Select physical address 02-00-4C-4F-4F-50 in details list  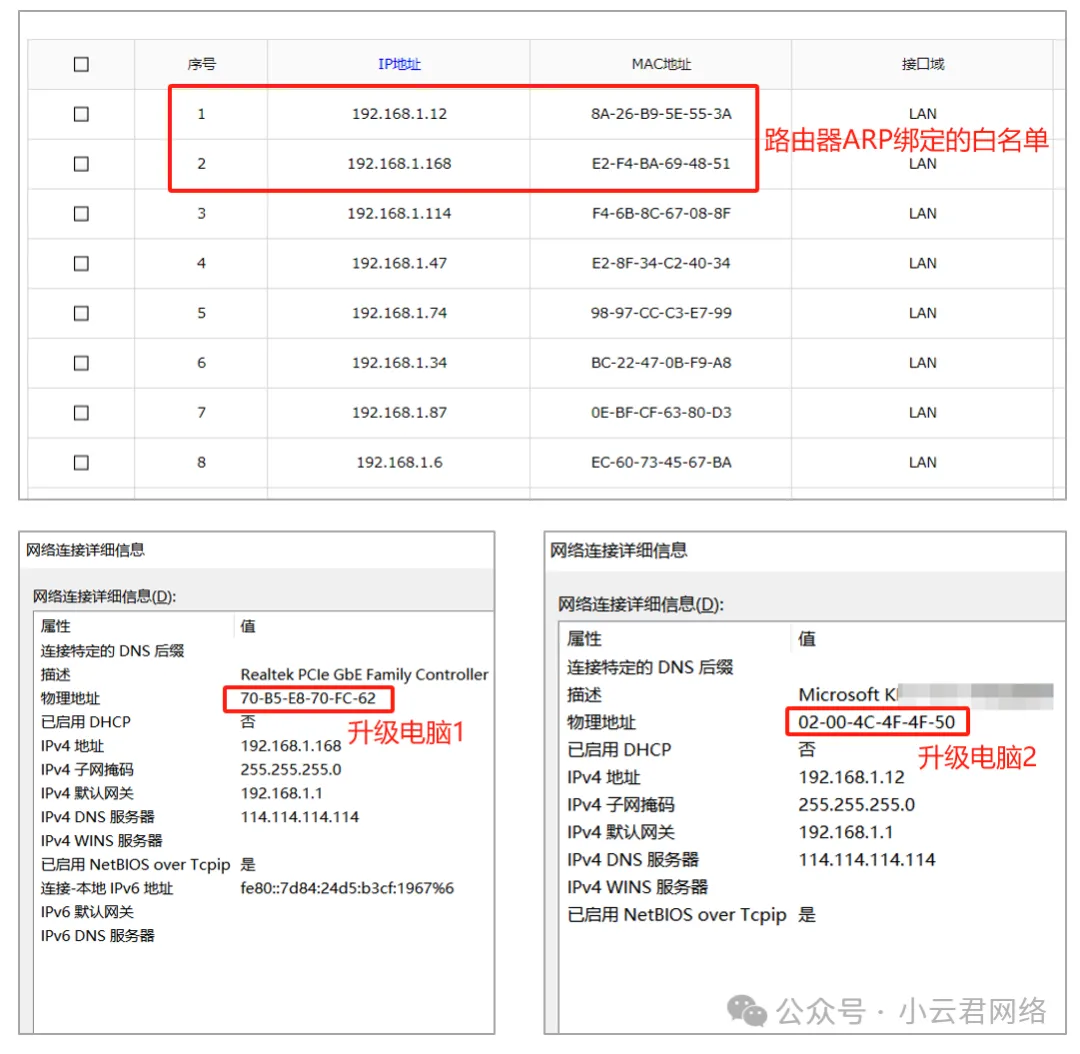pyautogui.click(x=876, y=722)
